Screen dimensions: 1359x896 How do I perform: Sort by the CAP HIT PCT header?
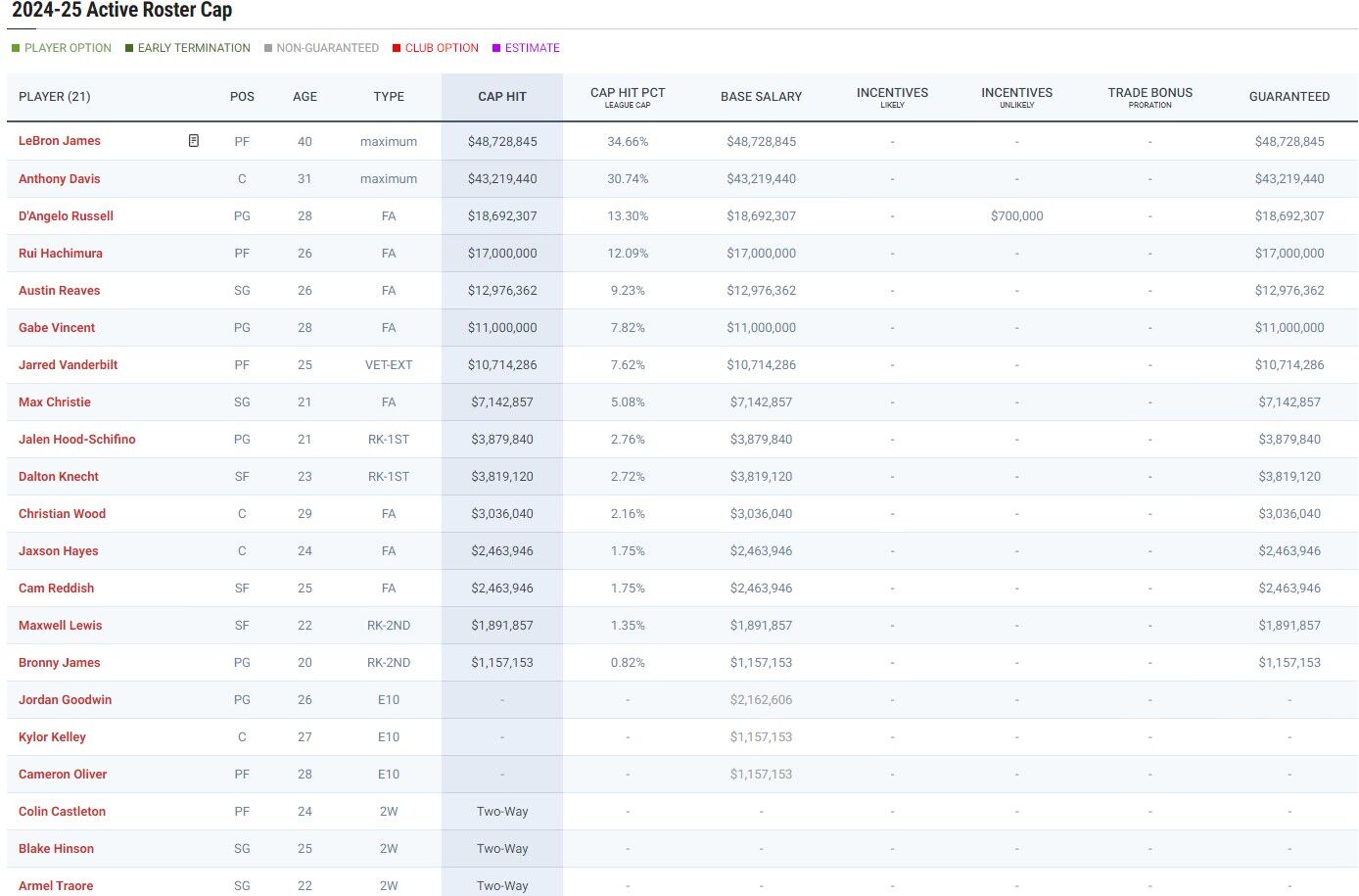(x=628, y=97)
